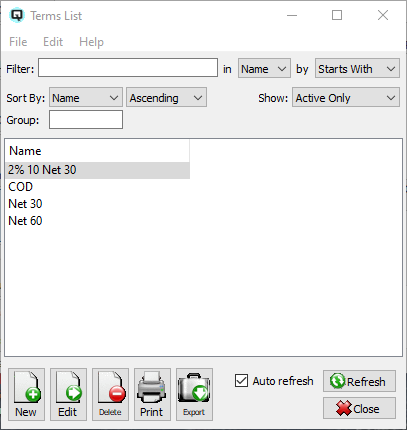Click inside the Filter text field
This screenshot has height=430, width=407.
point(128,68)
